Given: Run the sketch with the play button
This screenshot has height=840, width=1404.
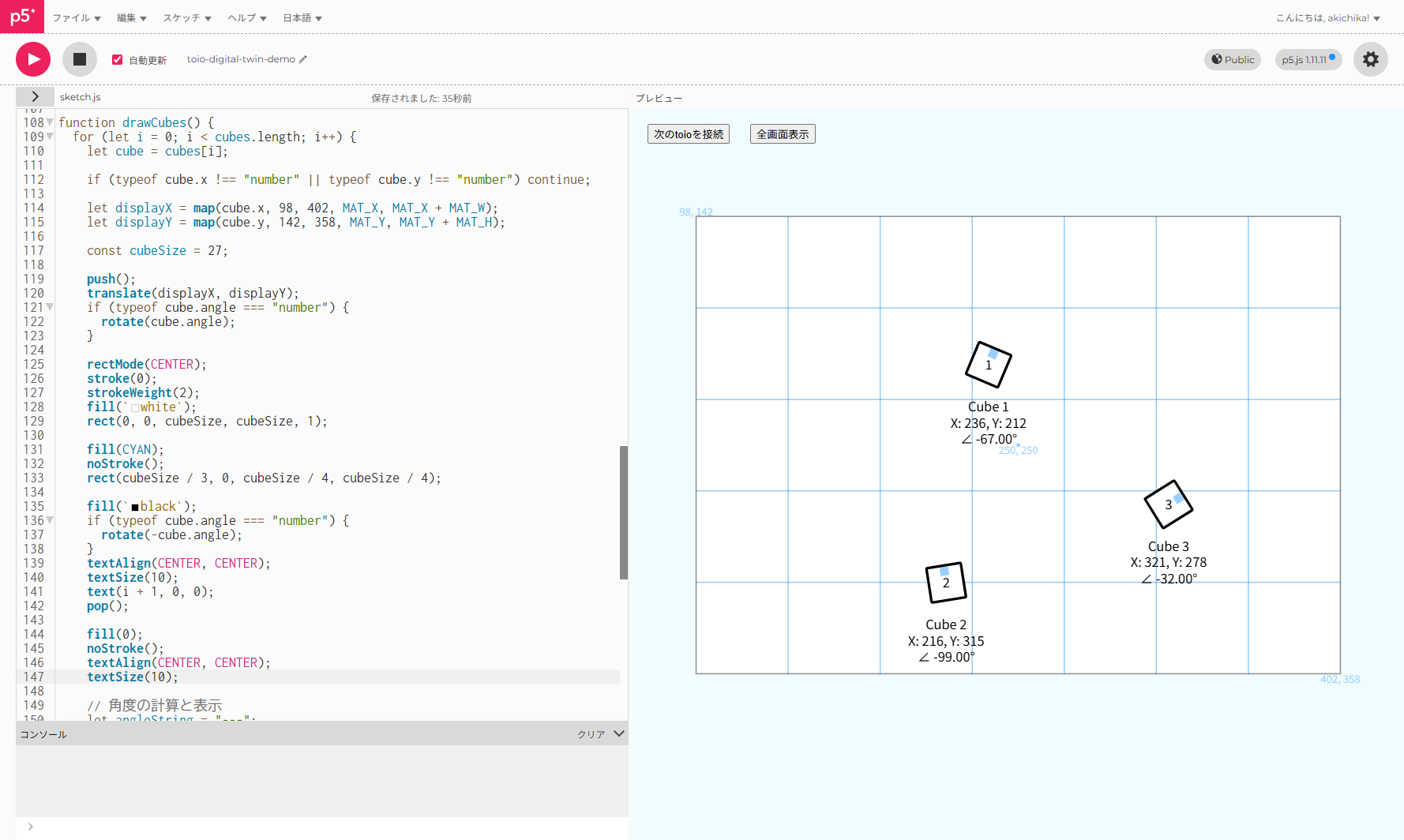Looking at the screenshot, I should coord(33,59).
